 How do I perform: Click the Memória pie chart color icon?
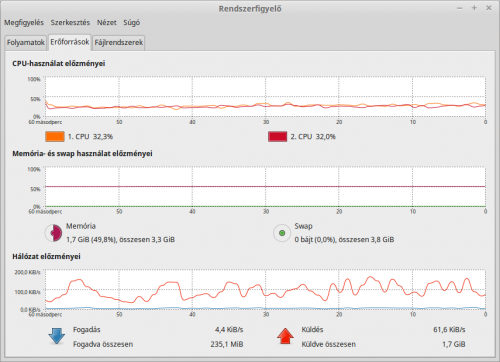pos(53,233)
